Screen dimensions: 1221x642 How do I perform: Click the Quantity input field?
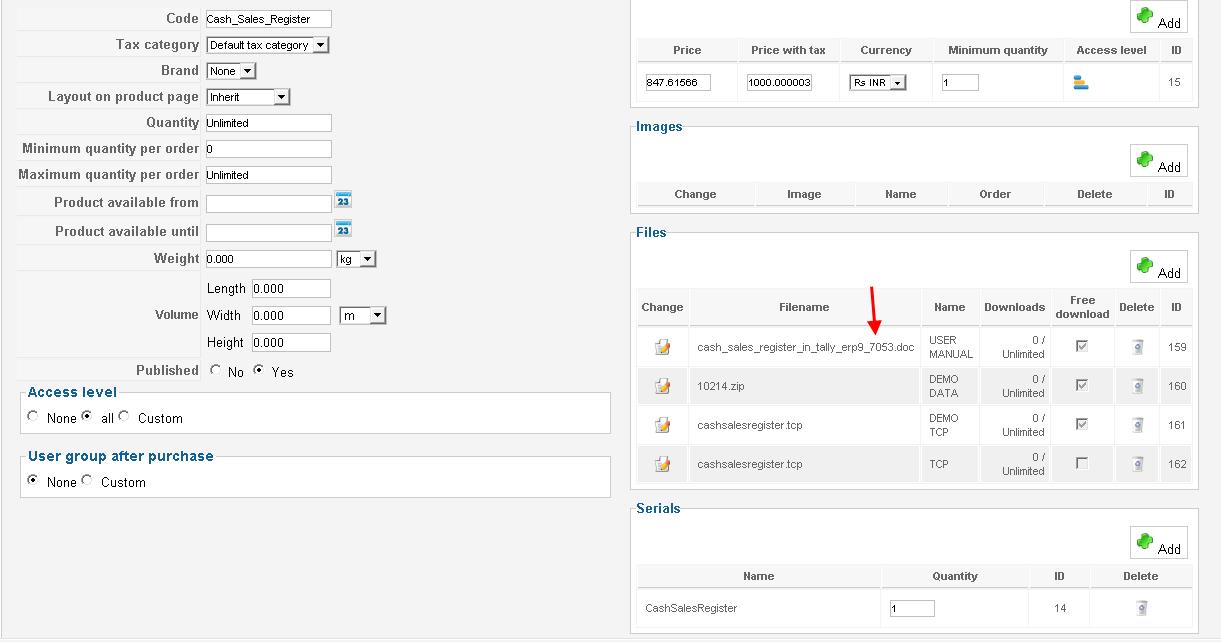coord(268,123)
